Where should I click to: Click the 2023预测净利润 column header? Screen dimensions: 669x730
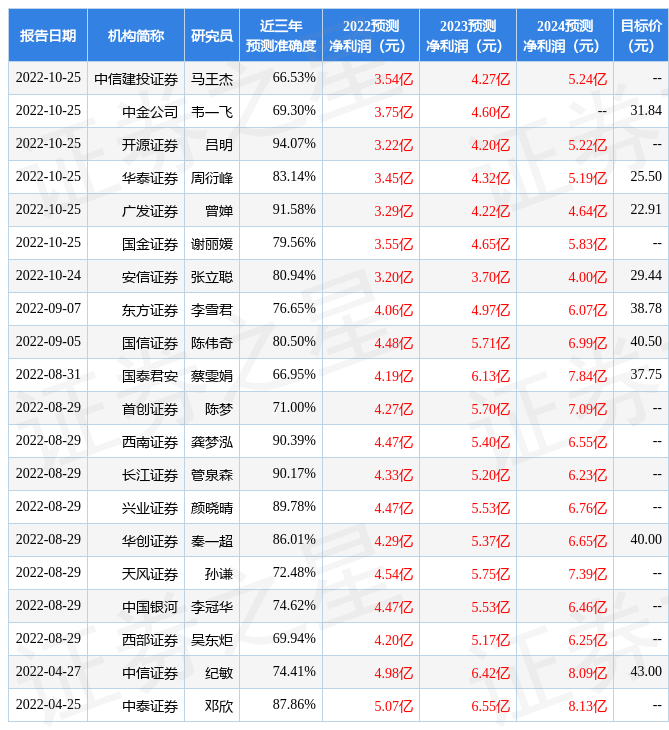468,35
